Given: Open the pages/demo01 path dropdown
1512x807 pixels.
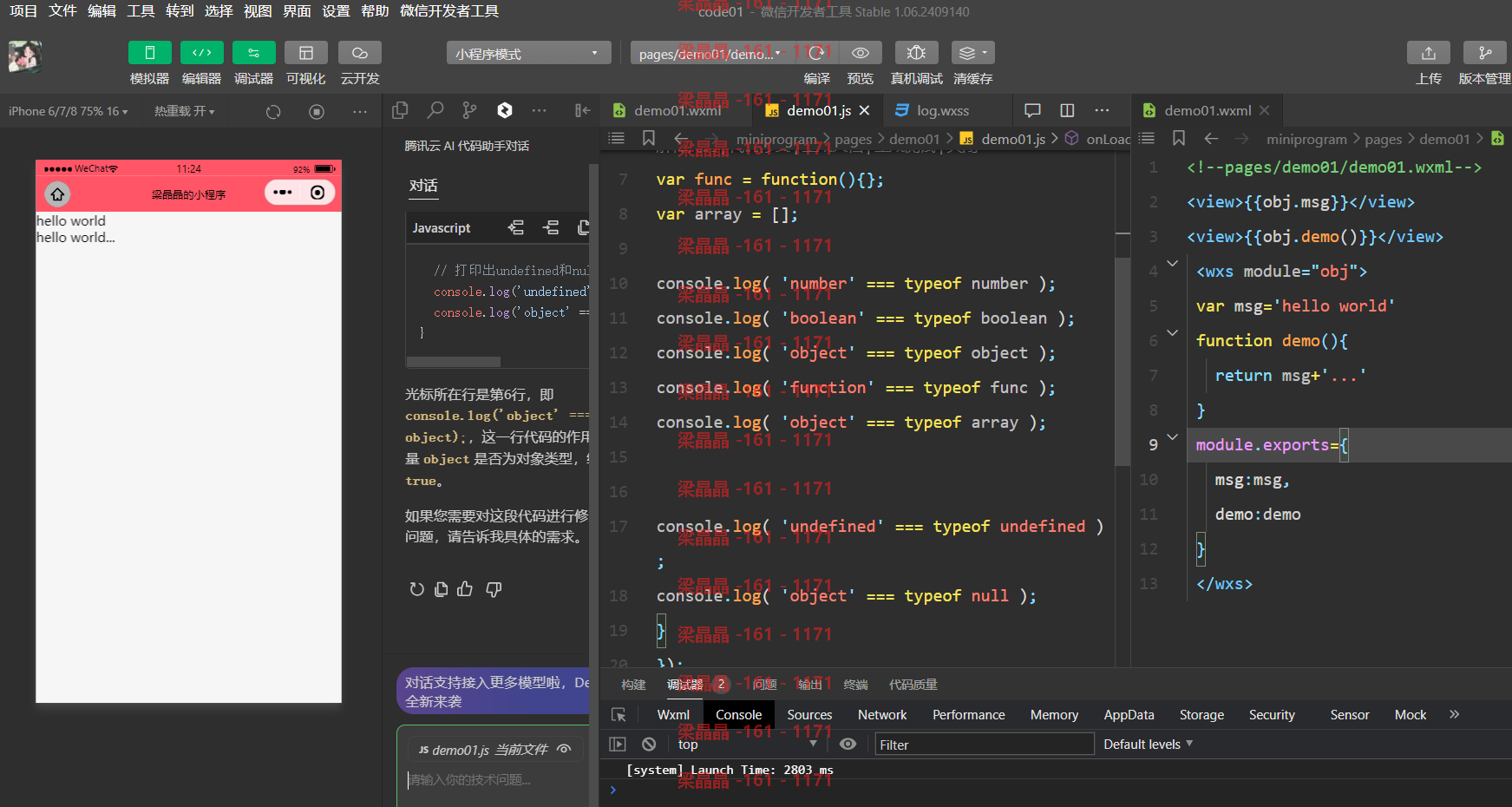Looking at the screenshot, I should (710, 53).
